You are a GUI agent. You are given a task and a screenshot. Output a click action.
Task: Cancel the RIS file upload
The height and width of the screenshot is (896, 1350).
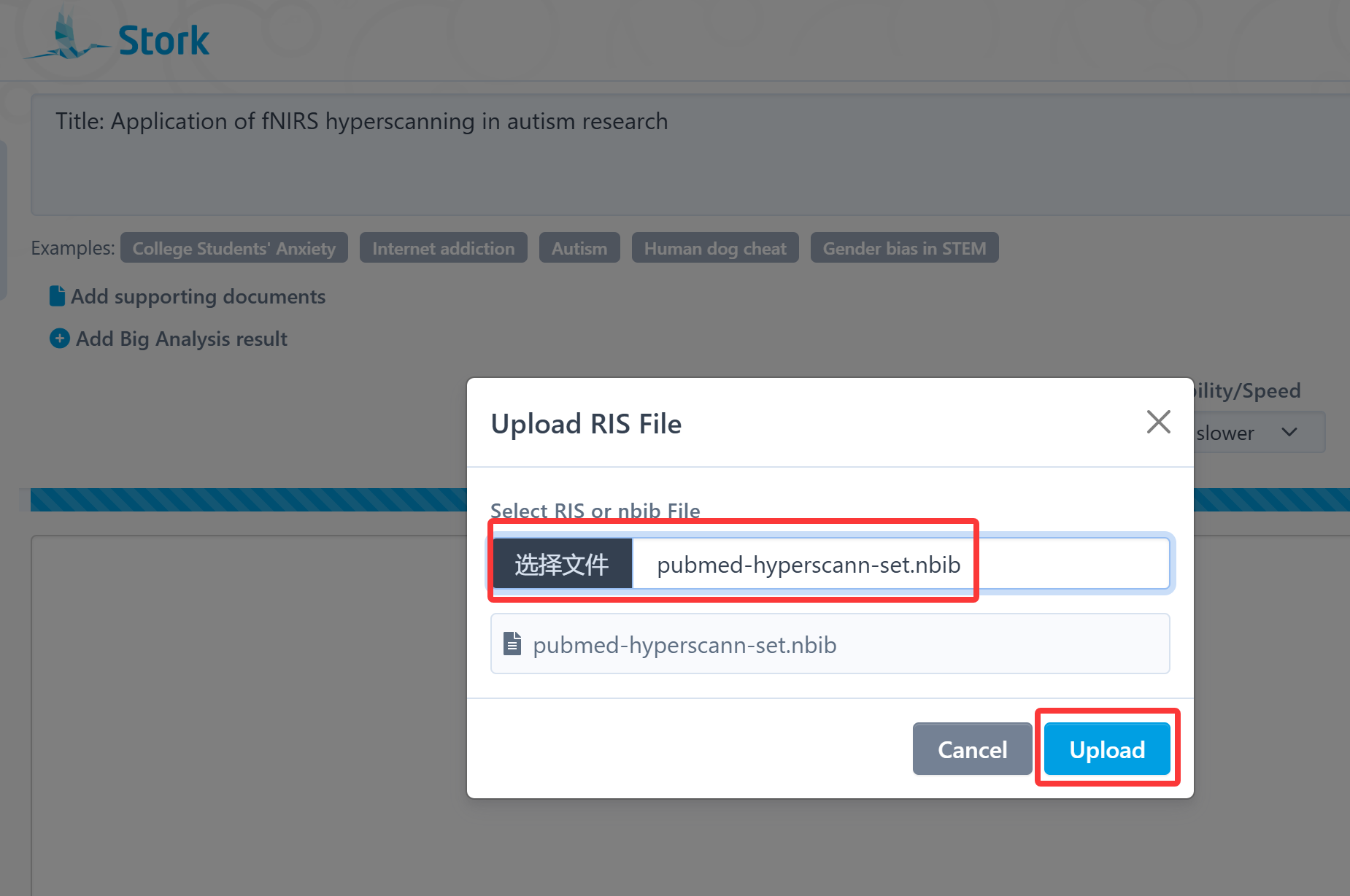click(971, 749)
